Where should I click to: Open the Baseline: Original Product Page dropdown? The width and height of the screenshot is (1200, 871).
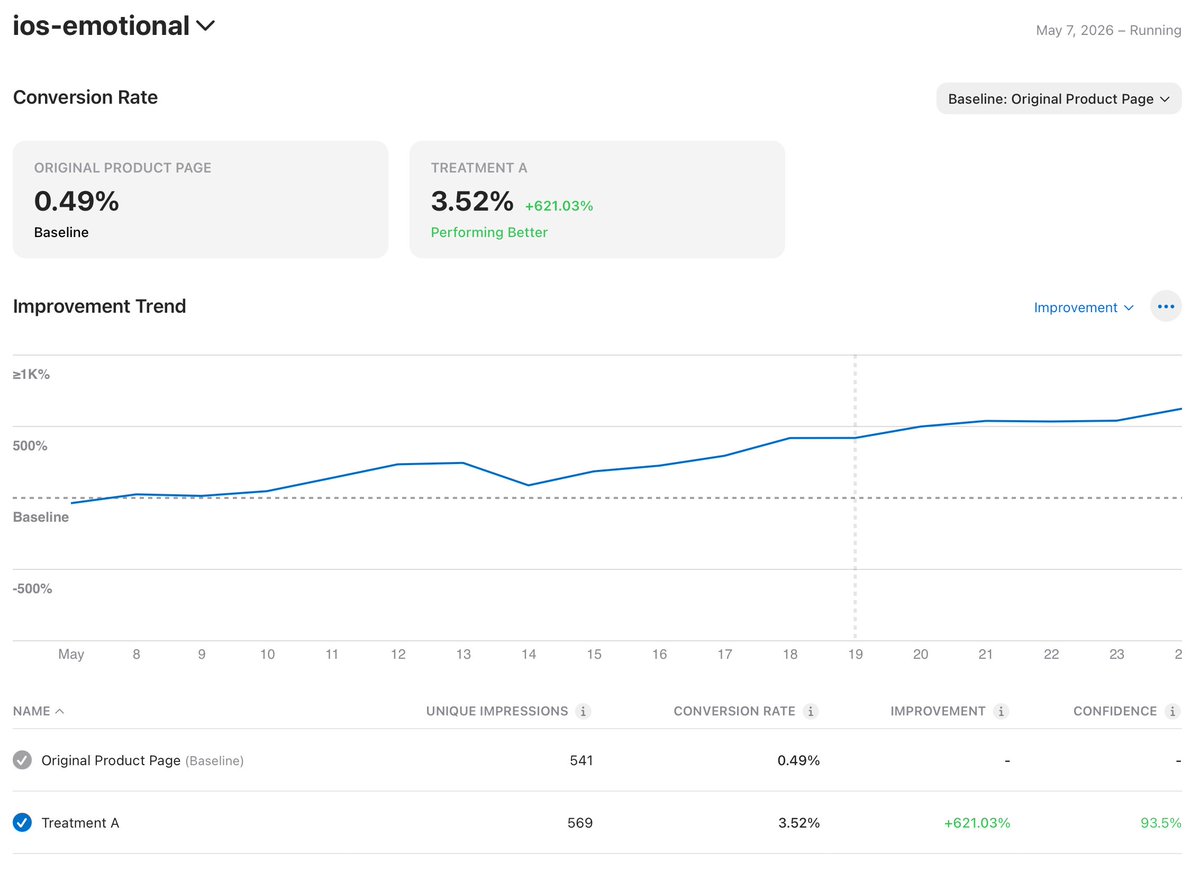point(1059,99)
